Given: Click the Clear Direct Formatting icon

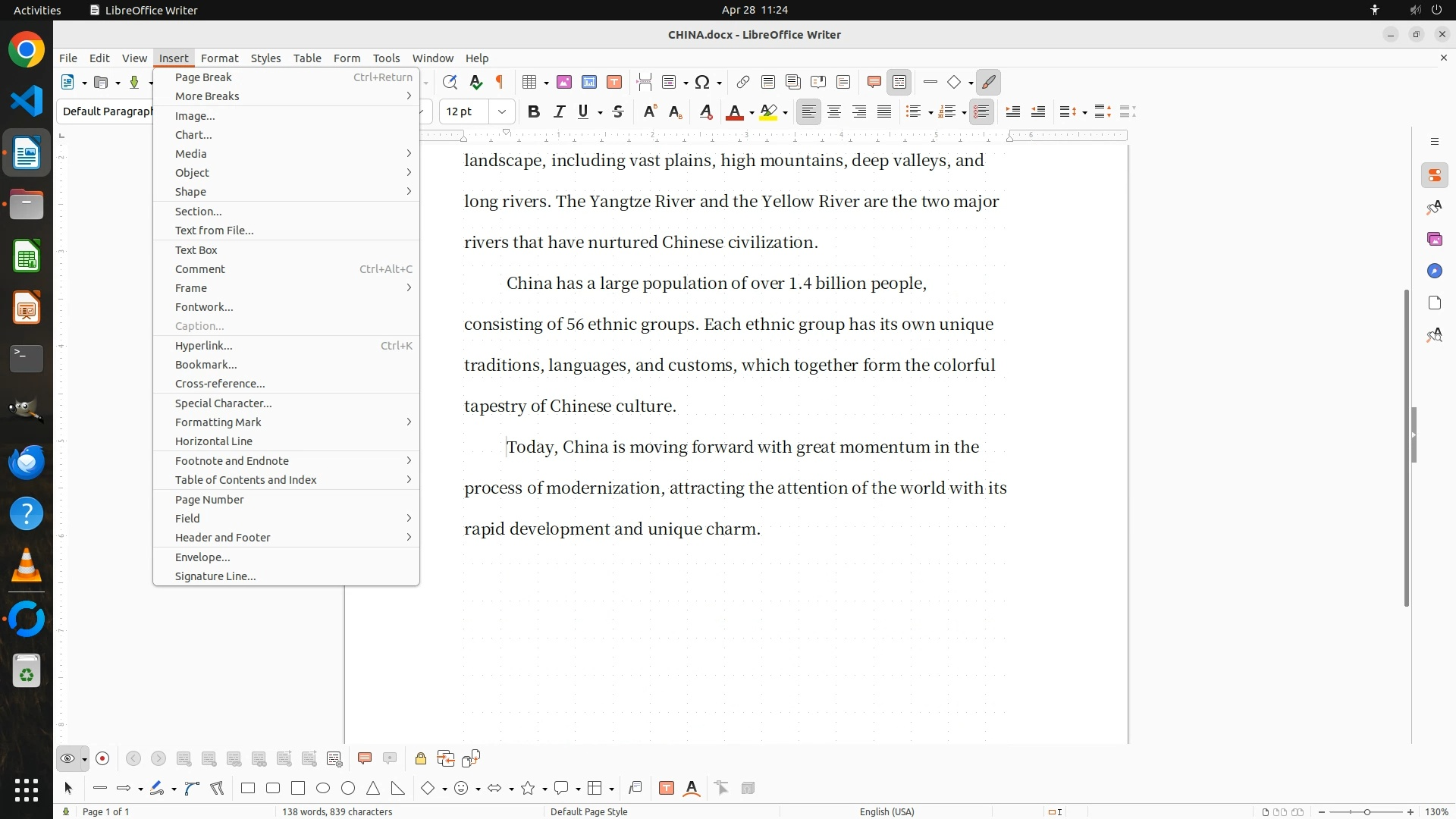Looking at the screenshot, I should [x=705, y=111].
